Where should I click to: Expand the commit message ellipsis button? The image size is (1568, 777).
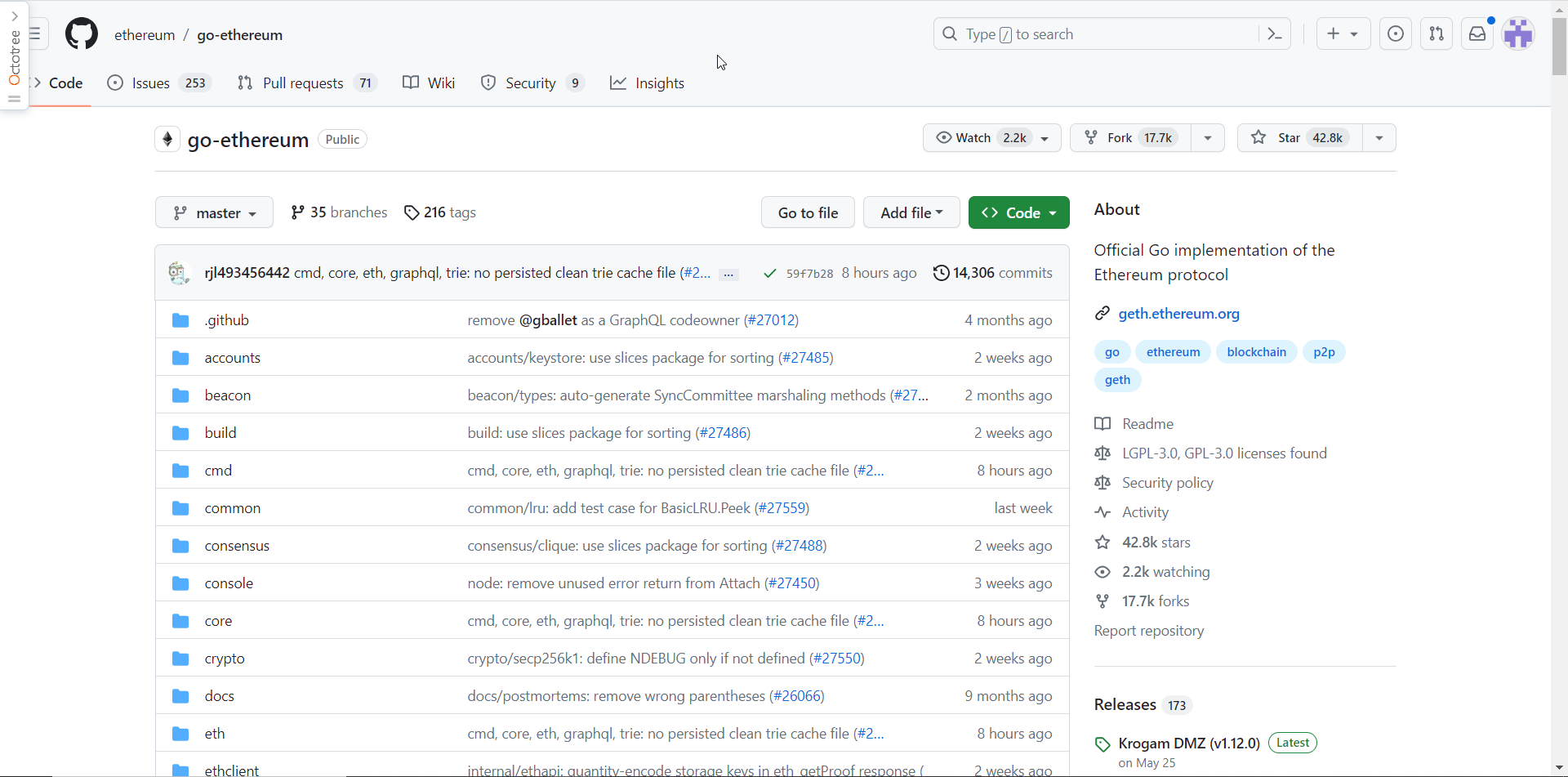[x=729, y=275]
